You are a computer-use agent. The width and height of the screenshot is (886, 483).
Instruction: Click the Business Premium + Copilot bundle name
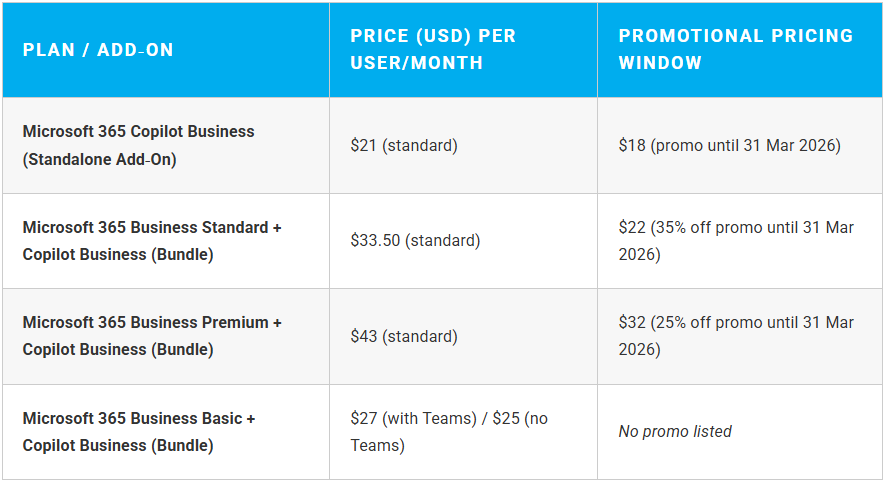click(152, 336)
